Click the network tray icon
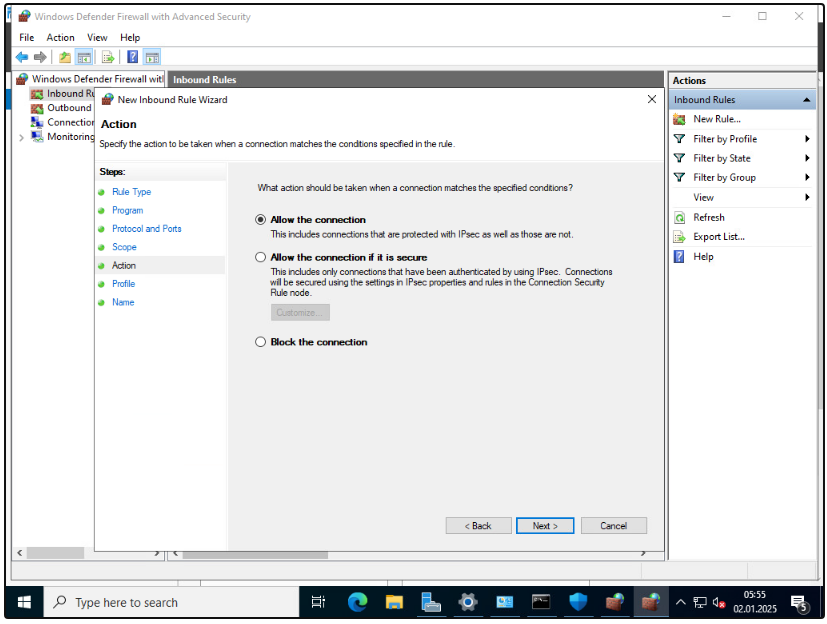The height and width of the screenshot is (624, 827). (700, 602)
